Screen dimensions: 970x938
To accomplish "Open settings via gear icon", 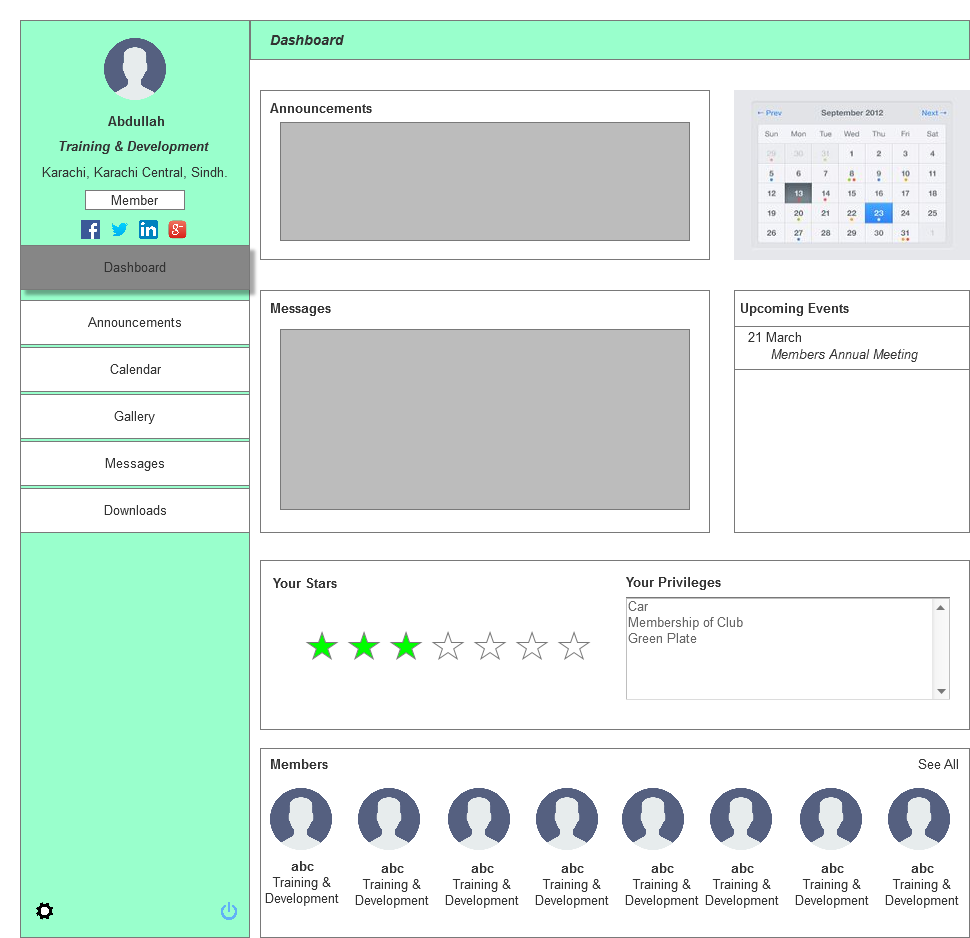I will [45, 911].
